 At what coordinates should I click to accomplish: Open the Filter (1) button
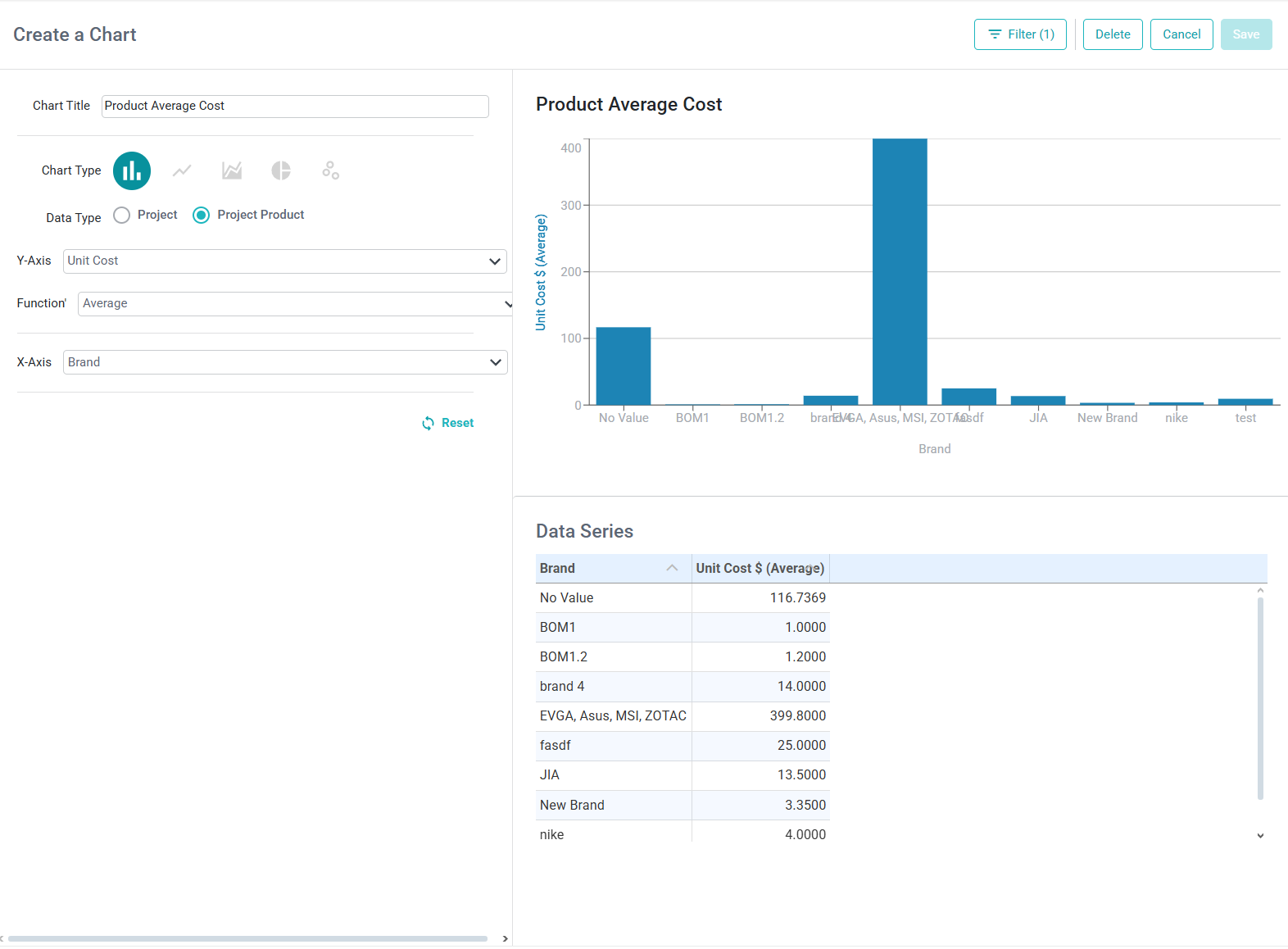pyautogui.click(x=1020, y=34)
